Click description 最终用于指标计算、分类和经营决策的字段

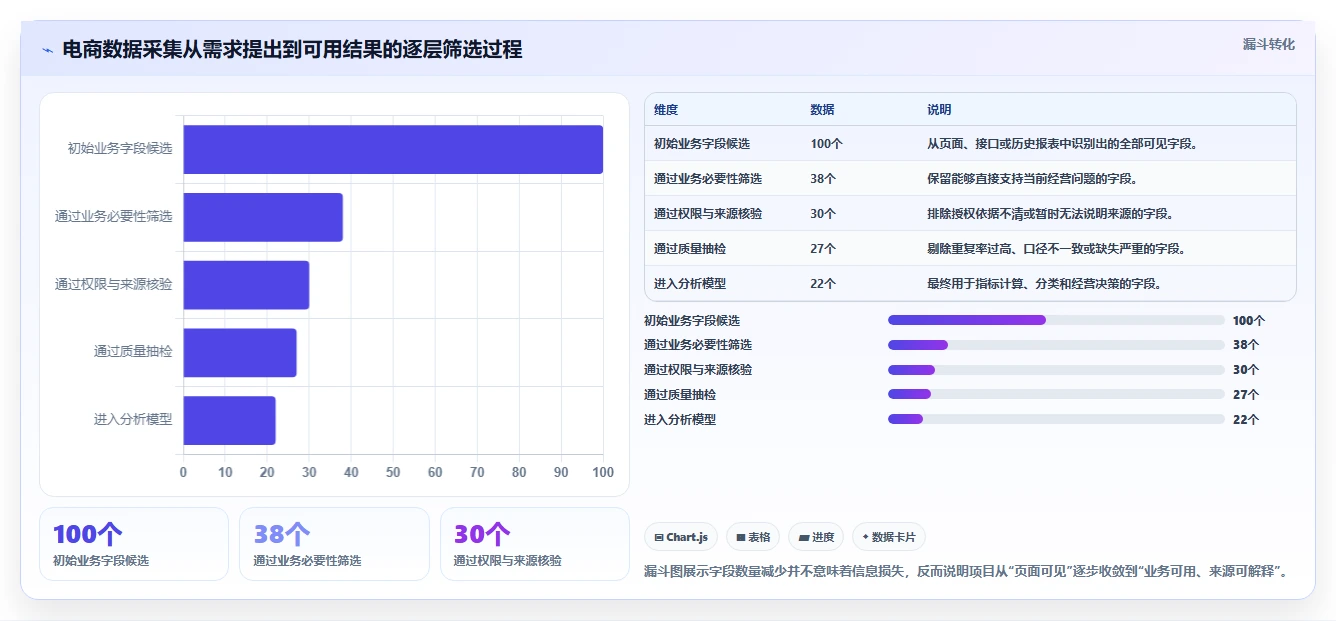(x=1044, y=284)
